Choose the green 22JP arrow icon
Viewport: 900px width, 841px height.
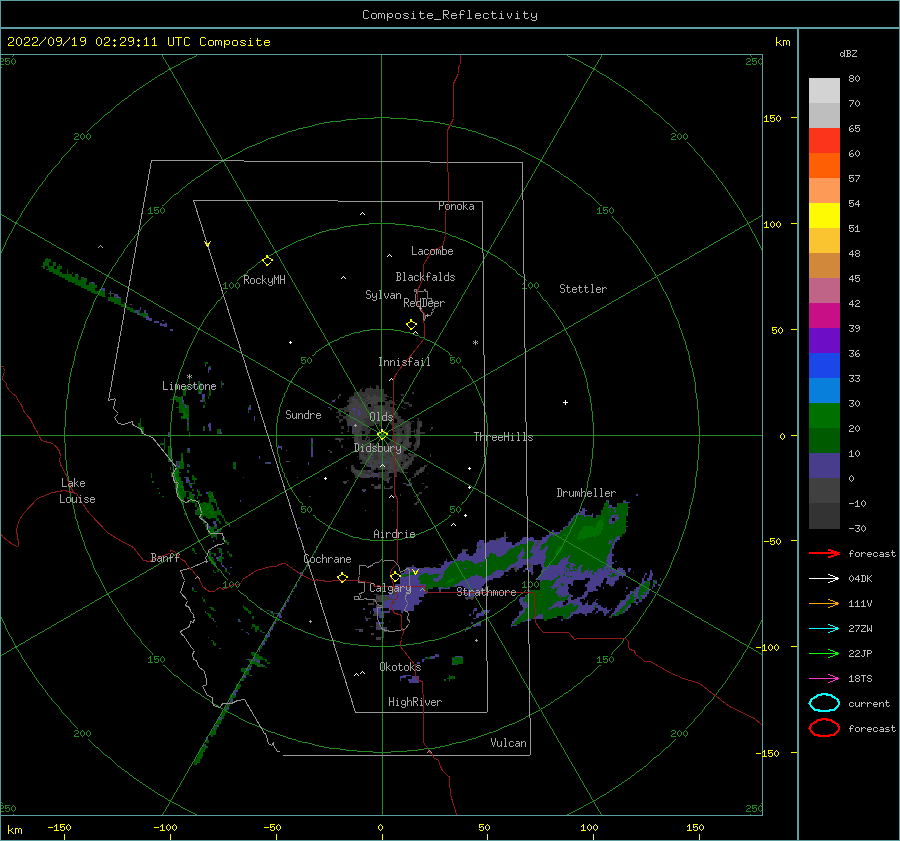[x=824, y=653]
